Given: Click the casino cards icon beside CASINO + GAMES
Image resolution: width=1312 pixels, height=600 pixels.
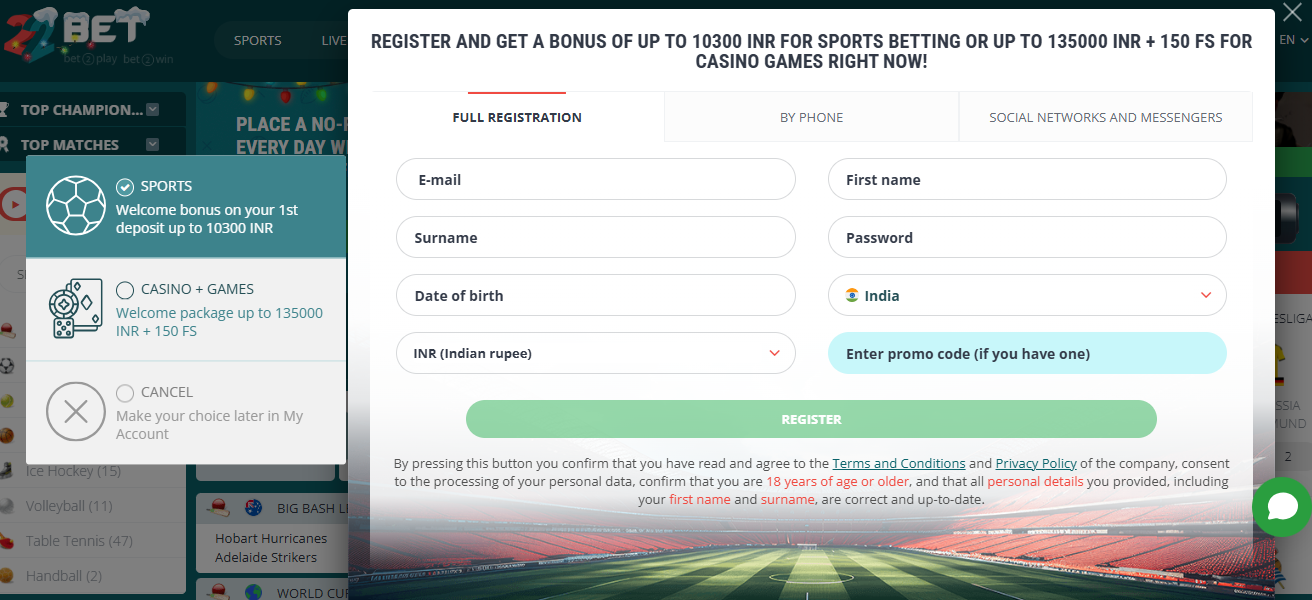Looking at the screenshot, I should tap(76, 309).
